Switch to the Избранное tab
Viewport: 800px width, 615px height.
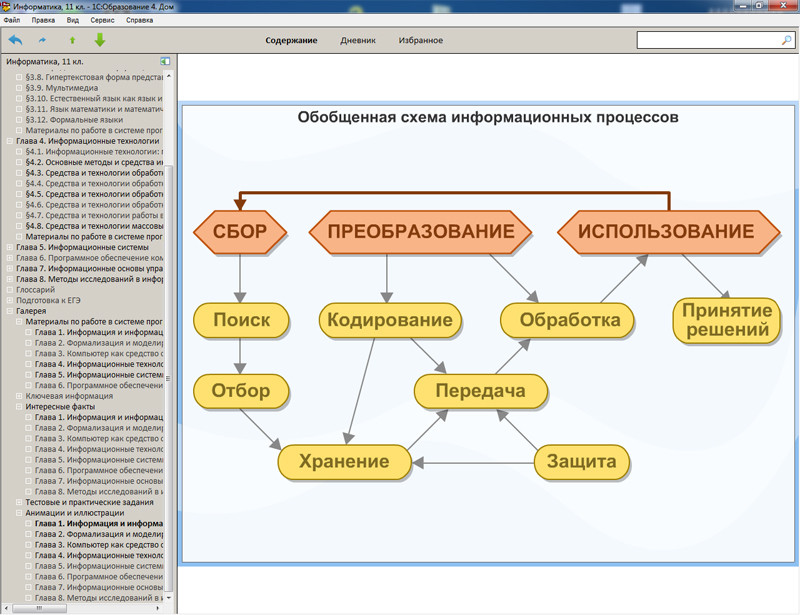pyautogui.click(x=420, y=40)
